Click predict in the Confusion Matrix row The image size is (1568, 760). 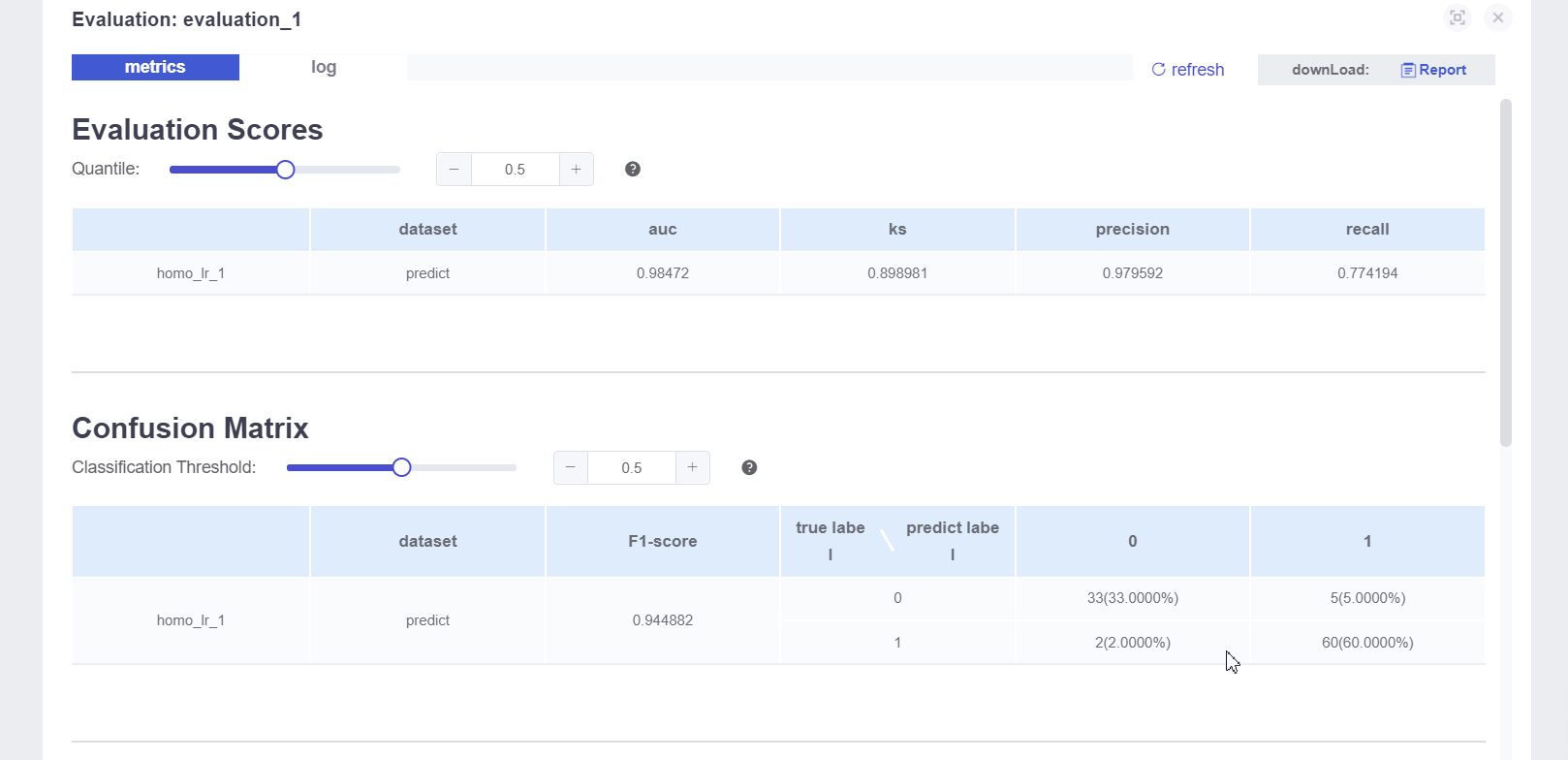click(427, 620)
